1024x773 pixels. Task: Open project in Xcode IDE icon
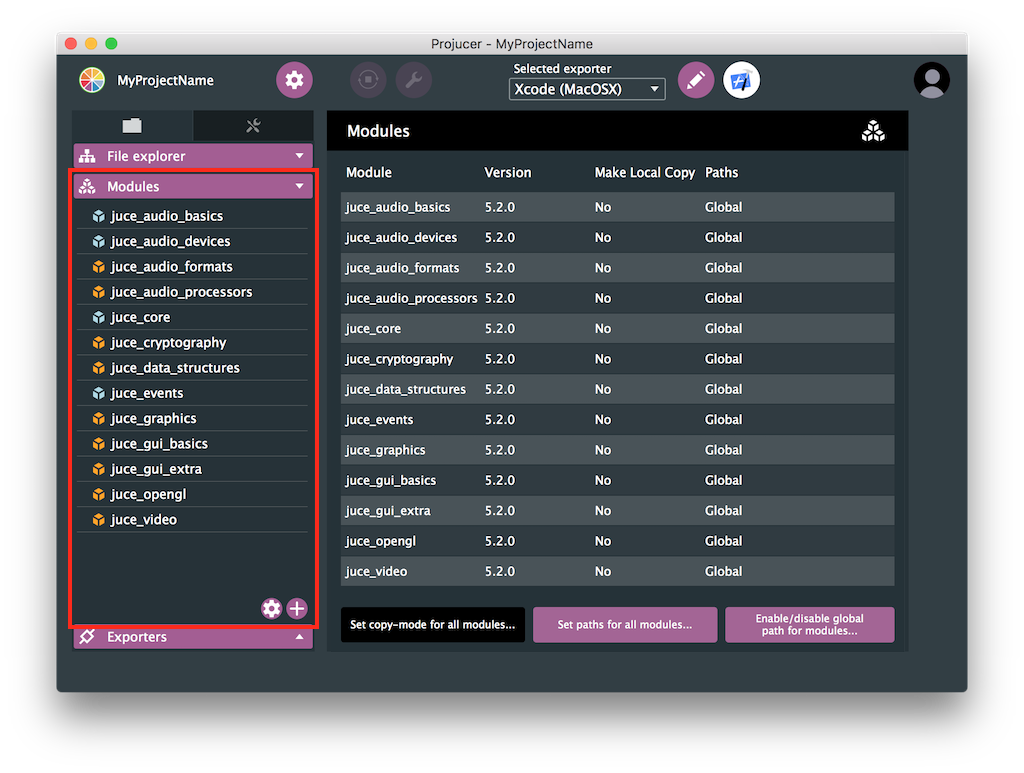coord(741,80)
